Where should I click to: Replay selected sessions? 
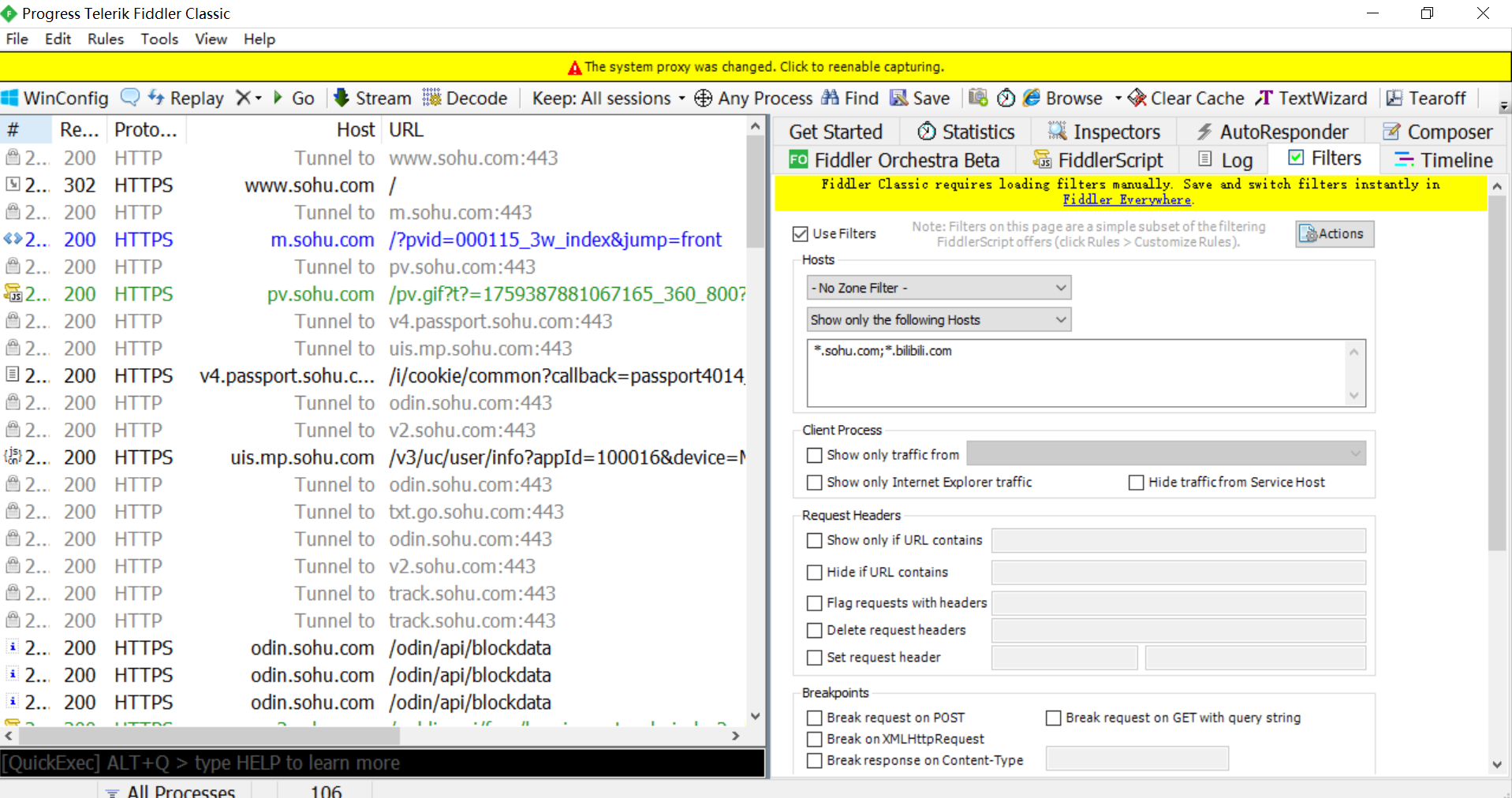[x=186, y=98]
